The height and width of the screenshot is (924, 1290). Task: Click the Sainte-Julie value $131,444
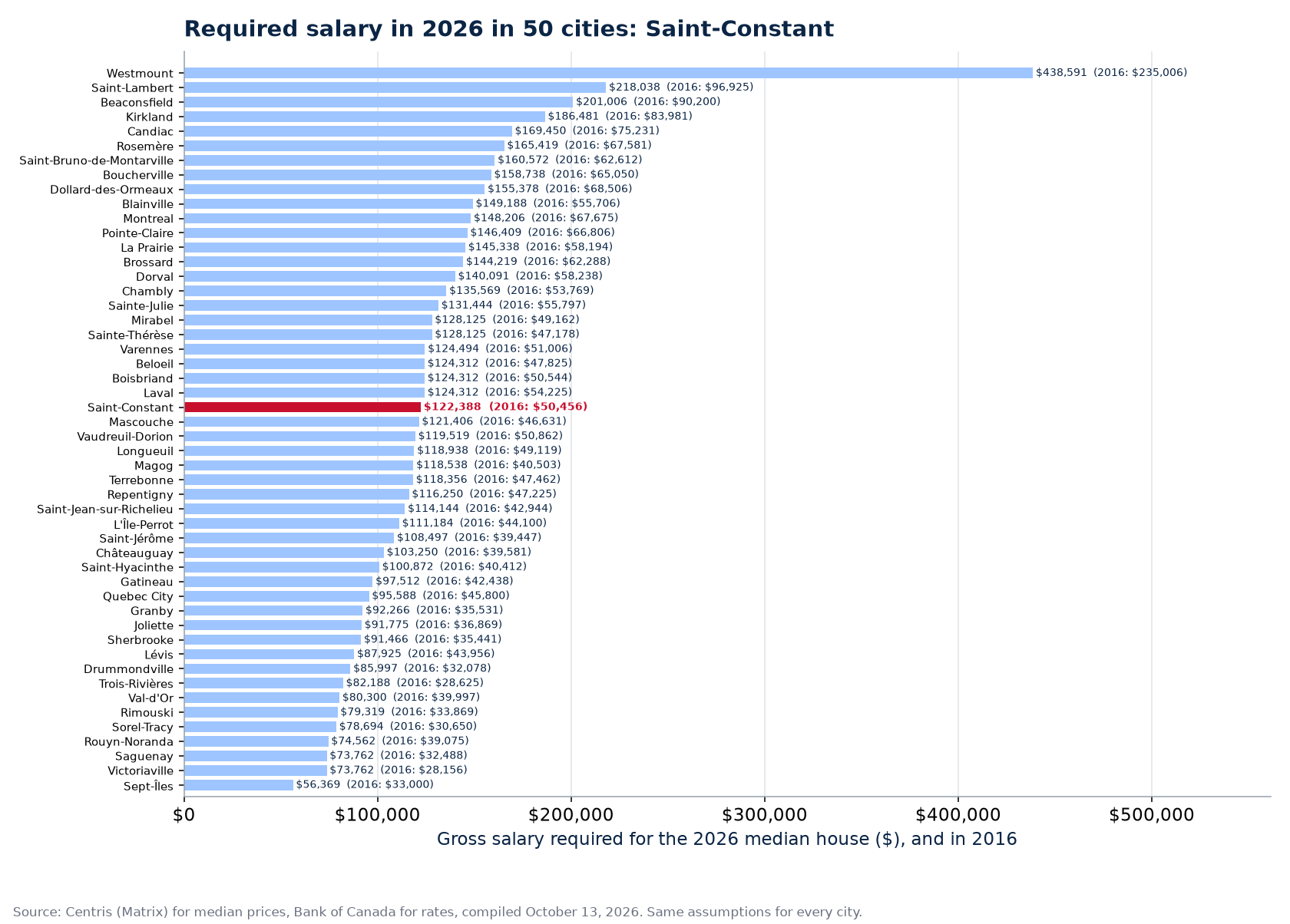pyautogui.click(x=514, y=305)
